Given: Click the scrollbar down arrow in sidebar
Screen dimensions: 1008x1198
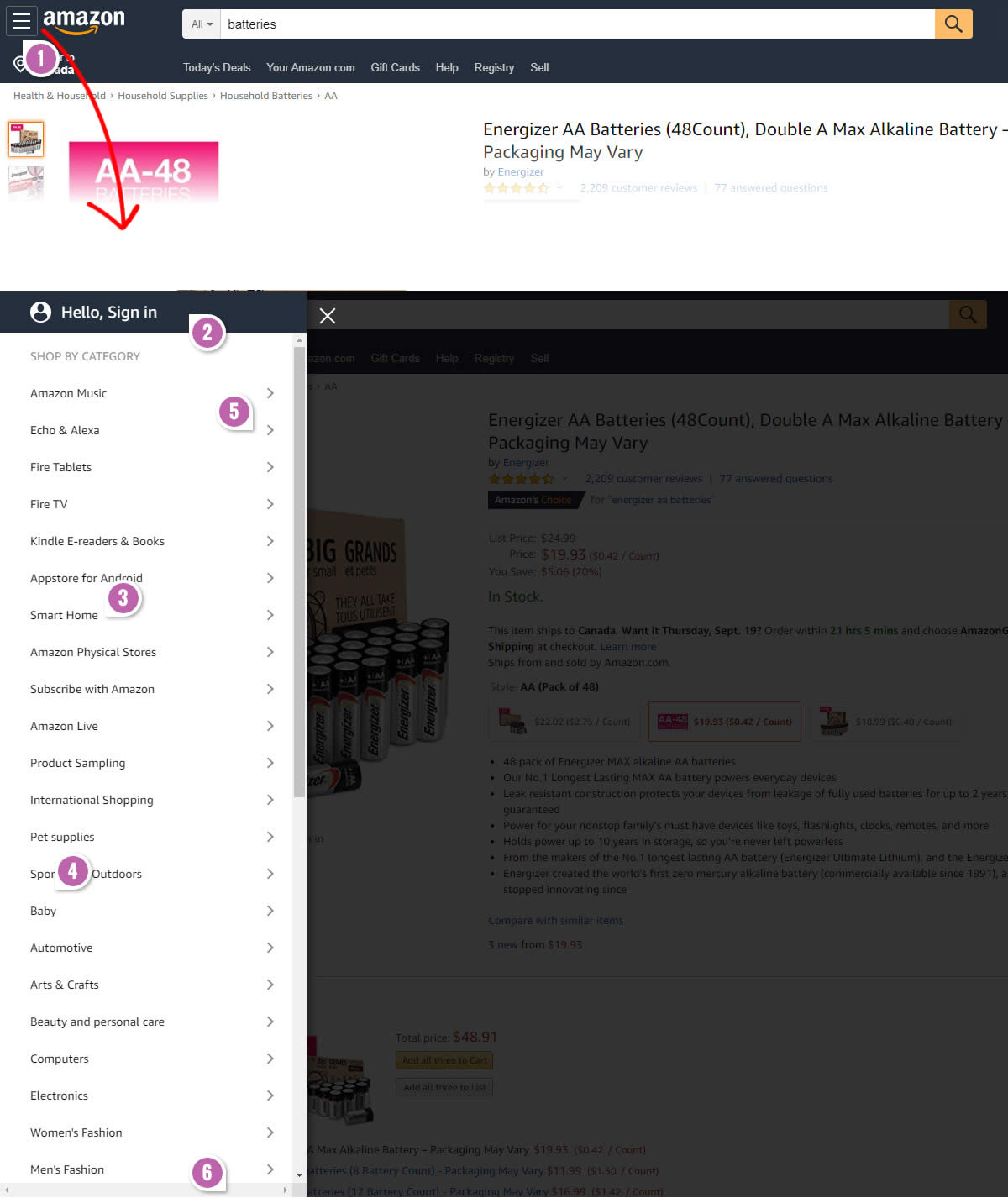Looking at the screenshot, I should click(299, 1175).
